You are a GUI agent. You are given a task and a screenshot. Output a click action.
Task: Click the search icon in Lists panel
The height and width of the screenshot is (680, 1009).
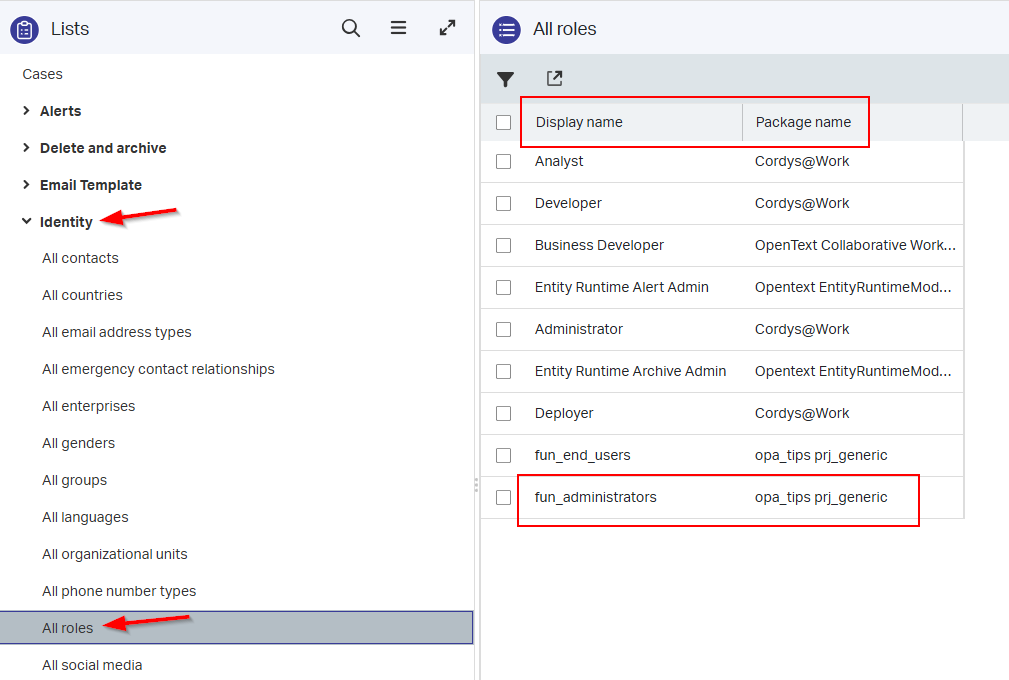(x=351, y=29)
